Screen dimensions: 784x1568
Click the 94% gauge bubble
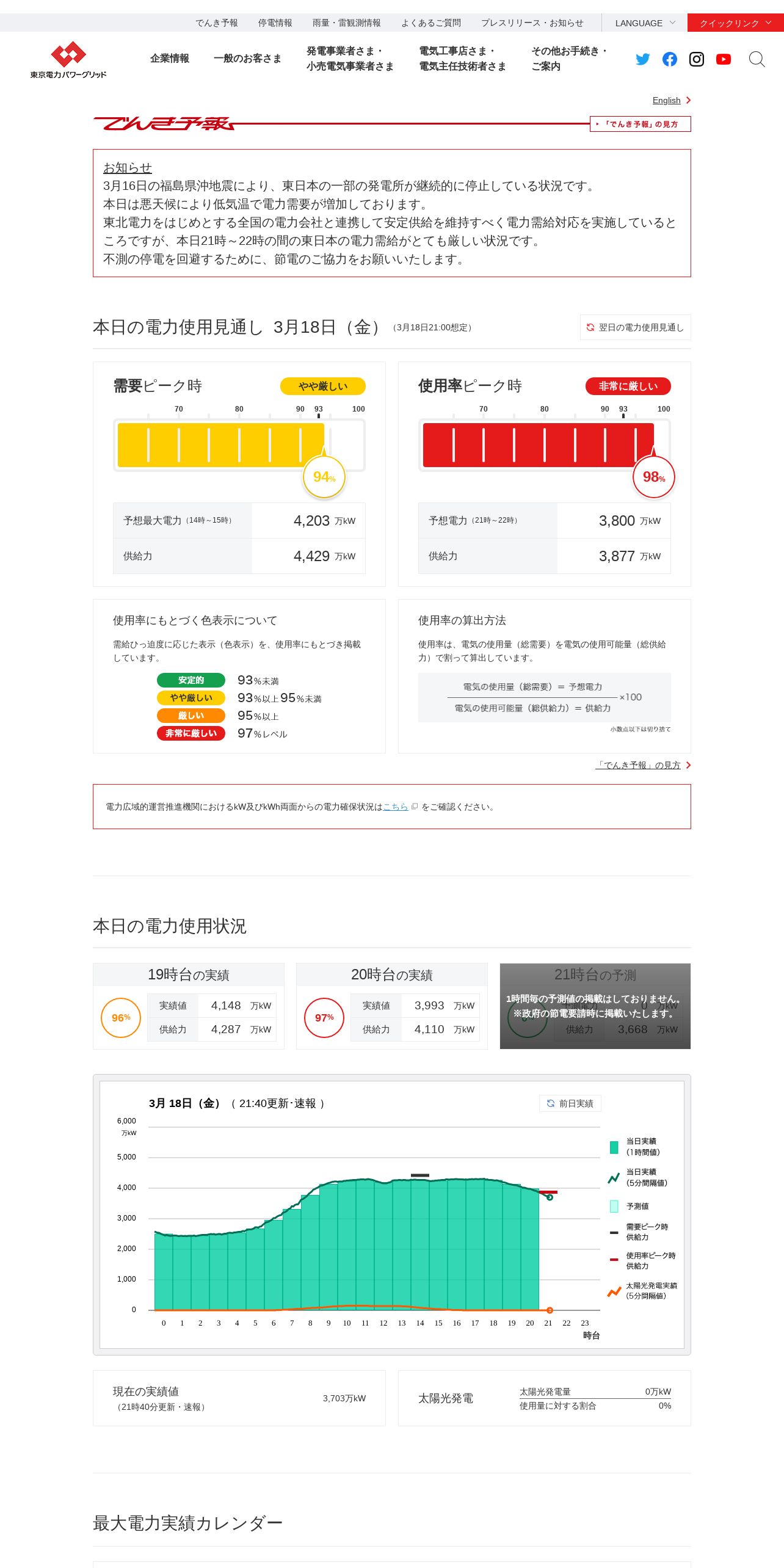tap(324, 477)
